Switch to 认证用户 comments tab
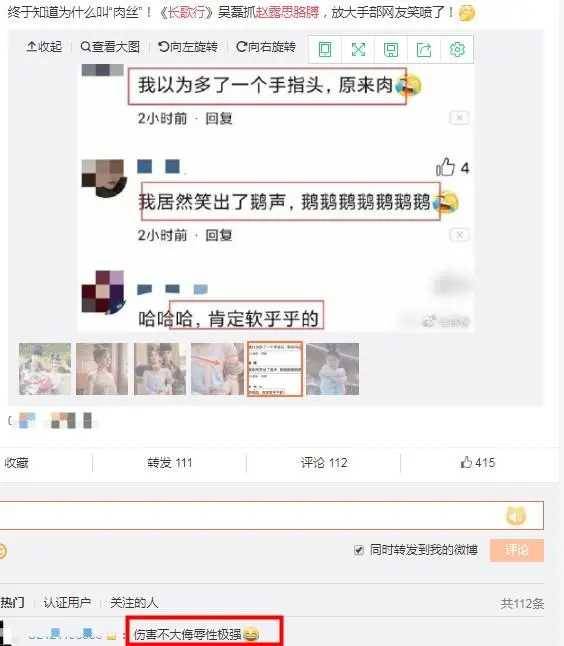564x646 pixels. 67,603
